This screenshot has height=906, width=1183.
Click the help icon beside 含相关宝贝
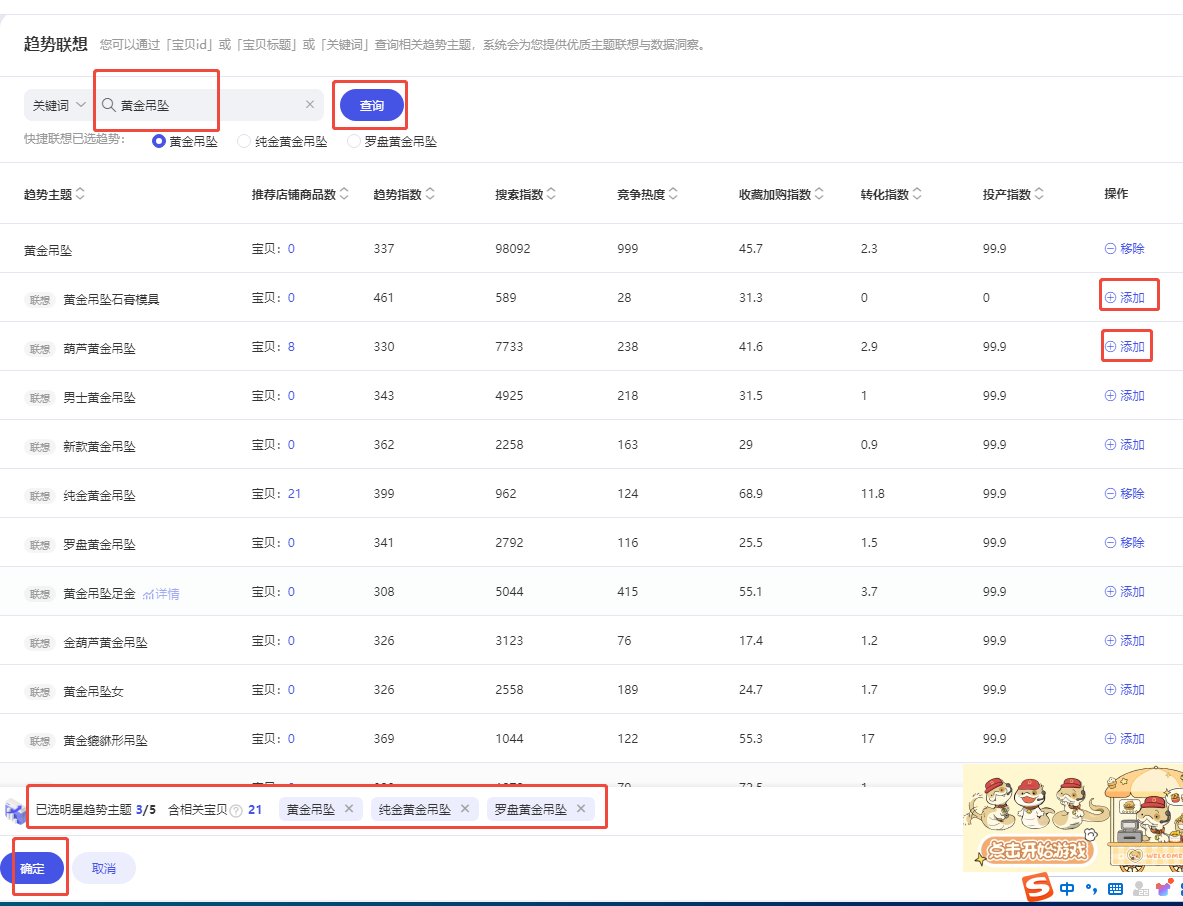point(236,810)
